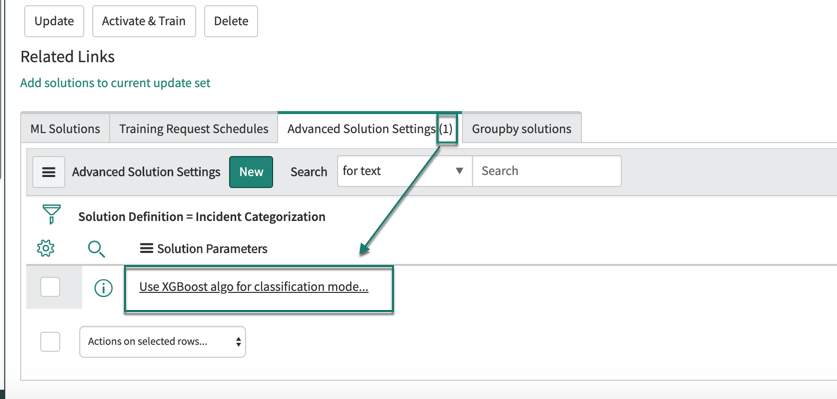
Task: Open the personalize list gear icon
Action: [x=46, y=248]
